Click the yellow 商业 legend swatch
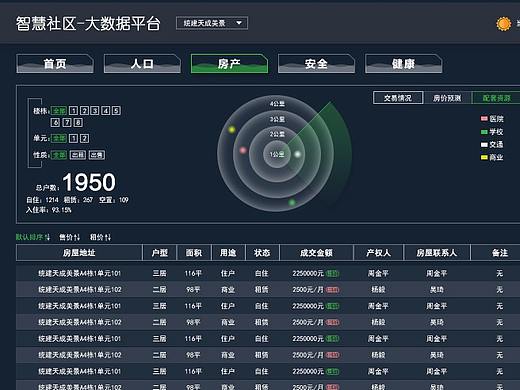This screenshot has height=390, width=520. pos(484,157)
